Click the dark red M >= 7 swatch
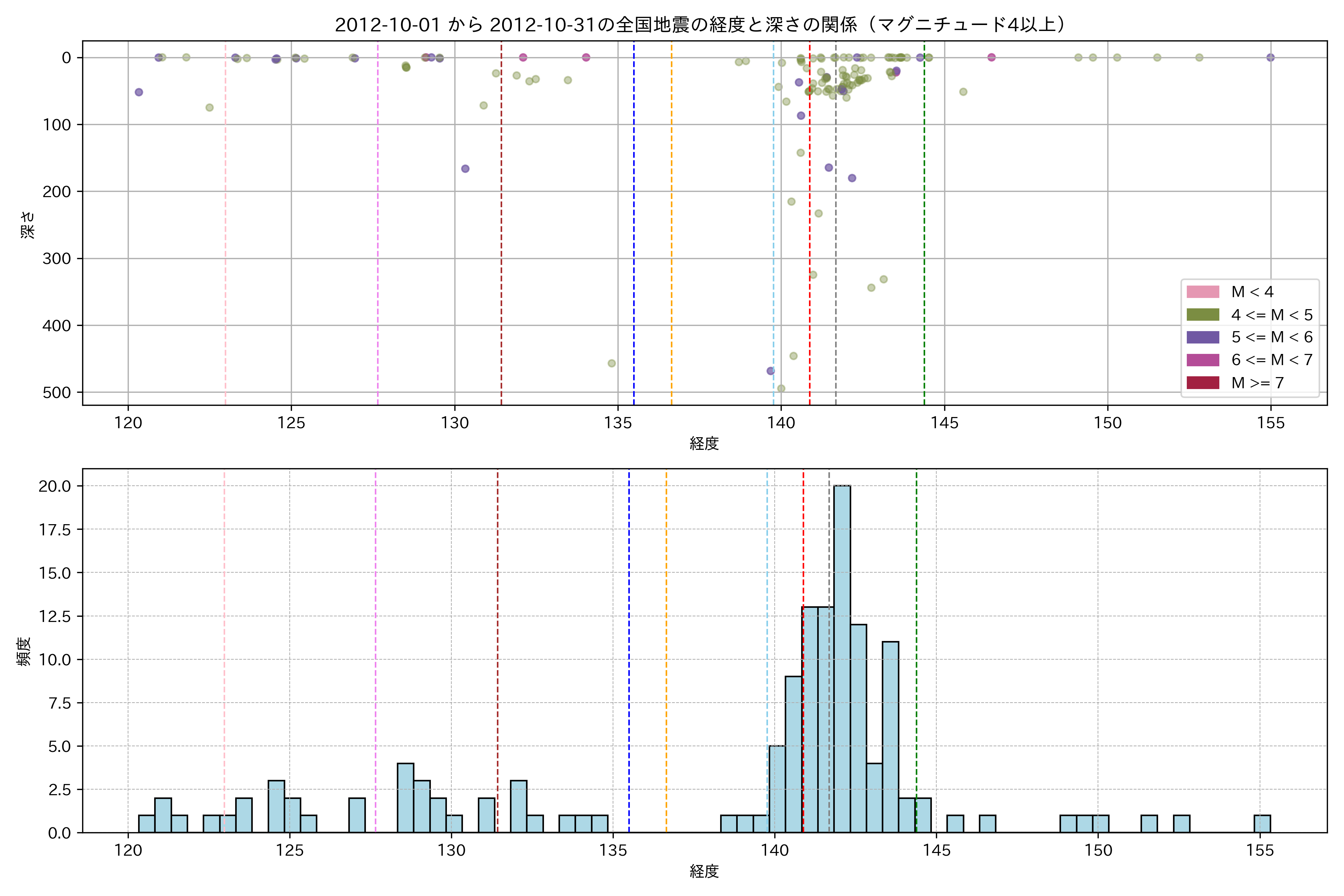Image resolution: width=1344 pixels, height=896 pixels. 1202,383
